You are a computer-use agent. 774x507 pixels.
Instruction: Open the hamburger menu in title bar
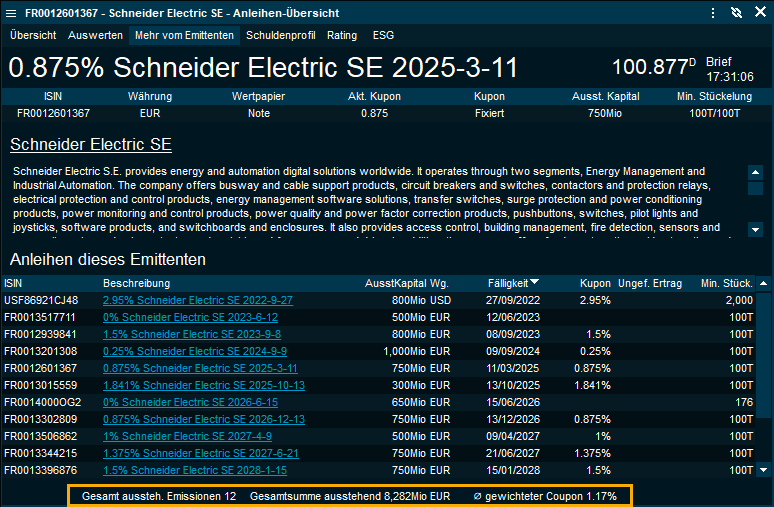(x=712, y=13)
